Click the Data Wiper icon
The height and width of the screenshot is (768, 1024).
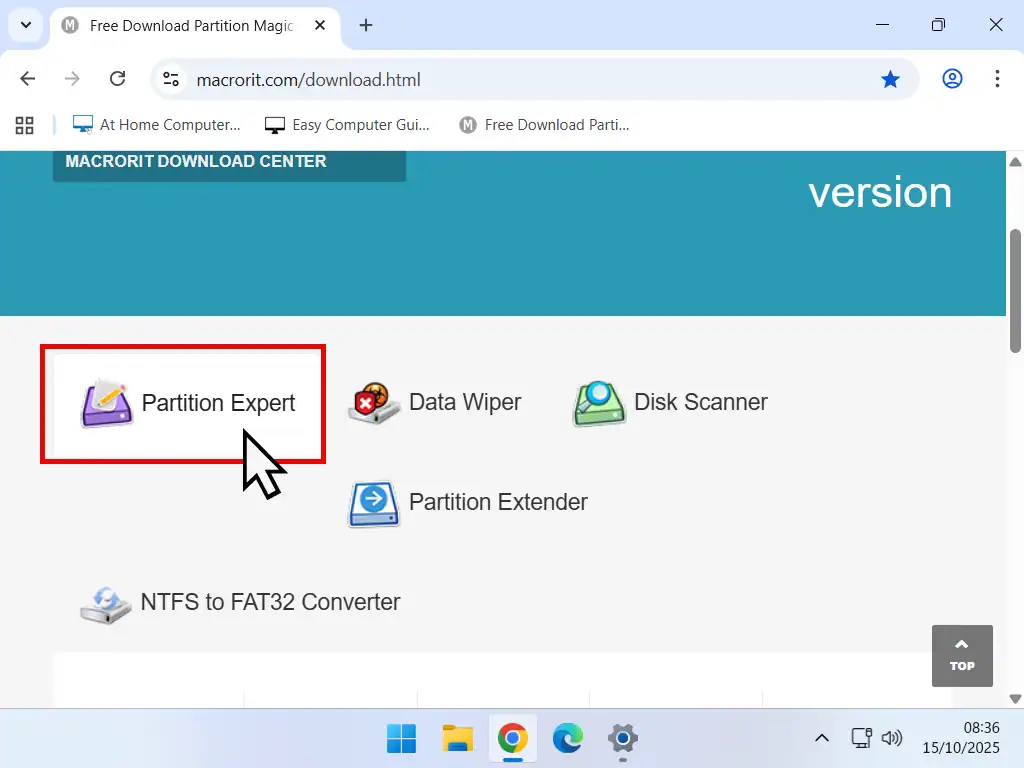pos(373,403)
